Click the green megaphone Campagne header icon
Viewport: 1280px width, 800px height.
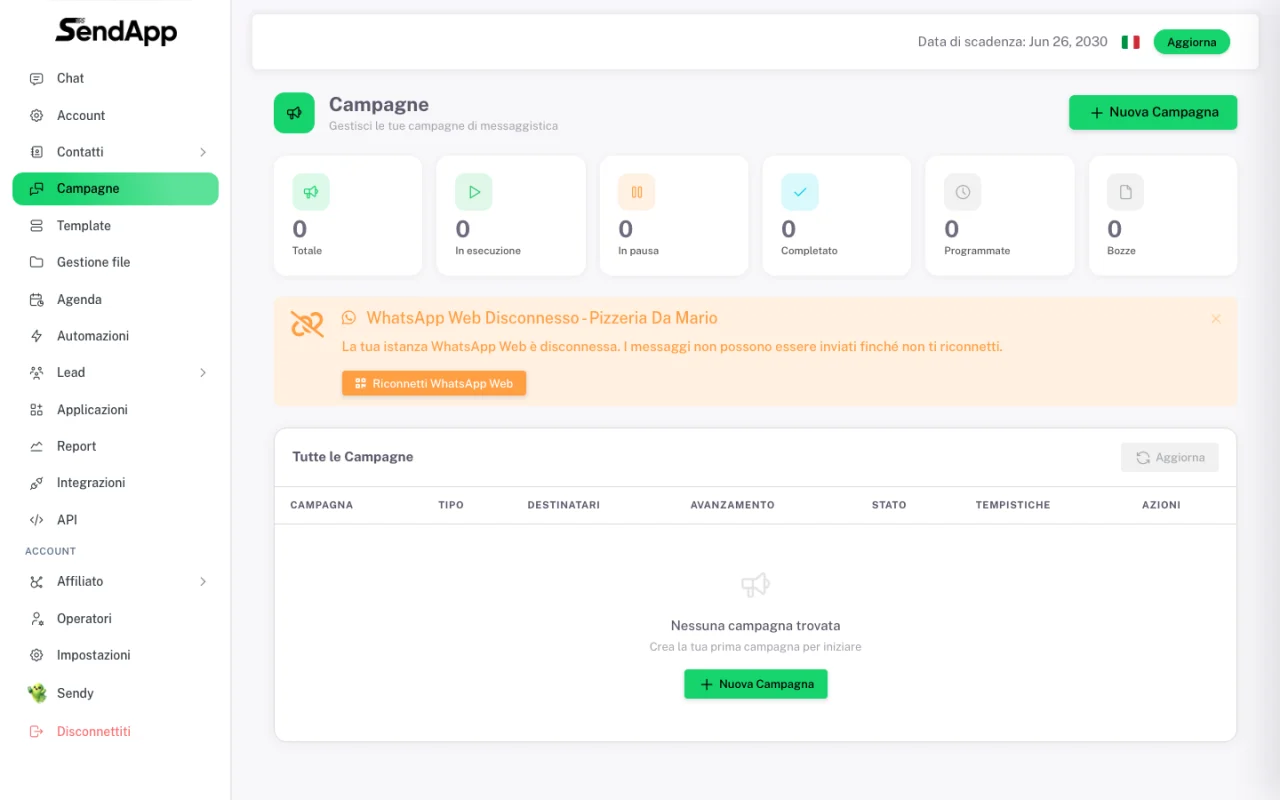[294, 113]
